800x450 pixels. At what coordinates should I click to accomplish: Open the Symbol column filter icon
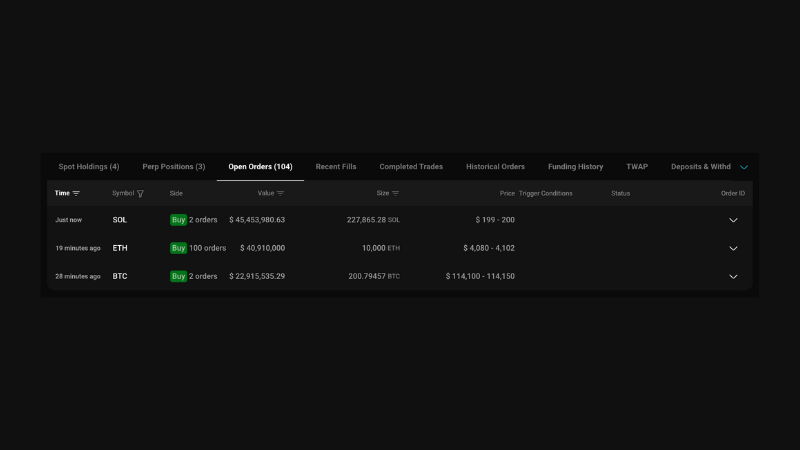click(x=140, y=193)
